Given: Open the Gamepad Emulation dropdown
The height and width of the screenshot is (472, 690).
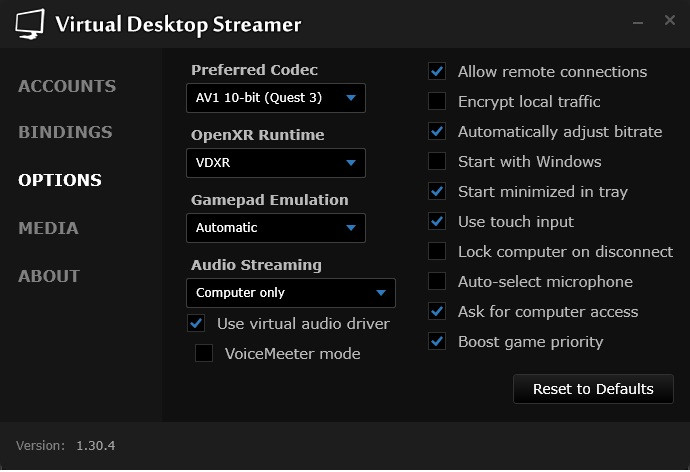Looking at the screenshot, I should point(276,228).
